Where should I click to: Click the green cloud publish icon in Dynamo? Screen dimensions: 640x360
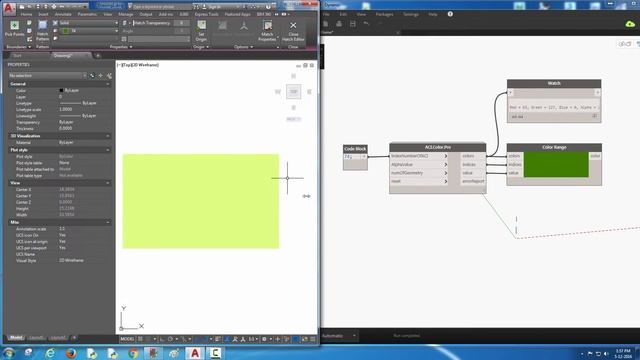pyautogui.click(x=630, y=24)
